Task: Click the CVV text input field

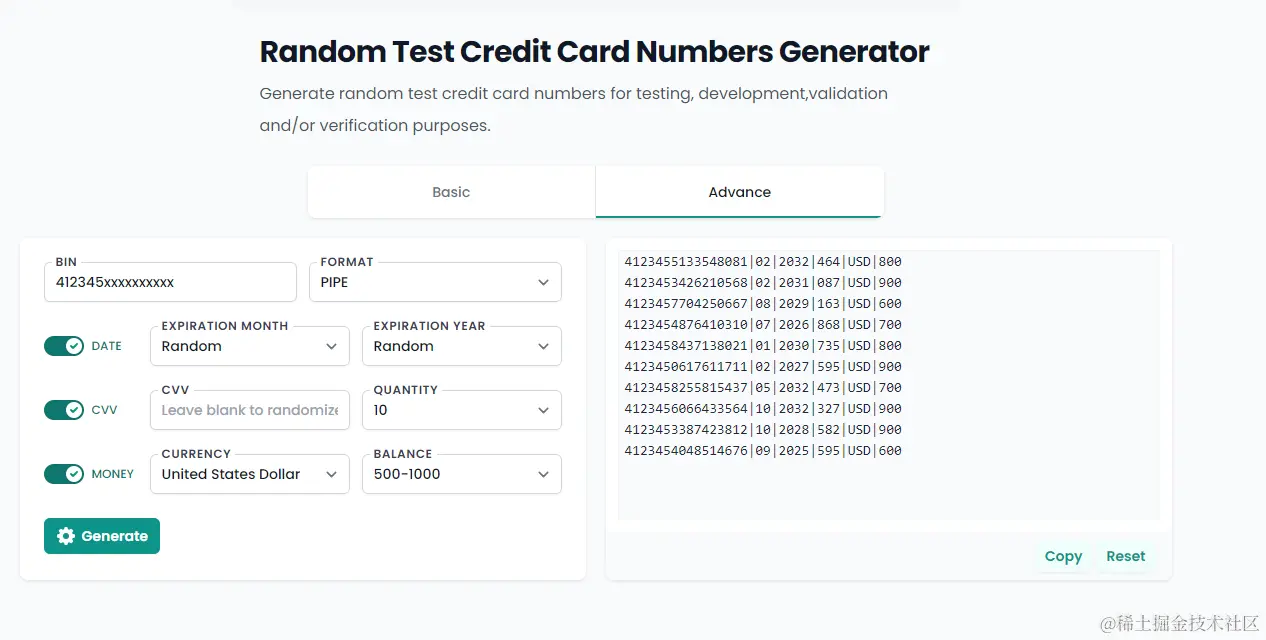Action: tap(250, 410)
